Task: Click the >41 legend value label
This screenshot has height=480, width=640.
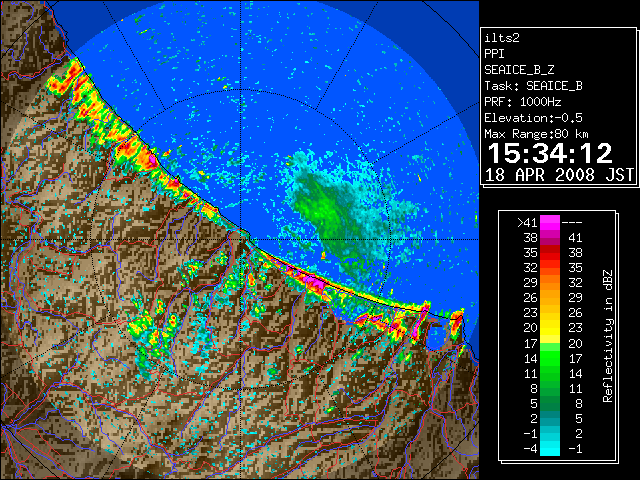Action: [x=527, y=223]
